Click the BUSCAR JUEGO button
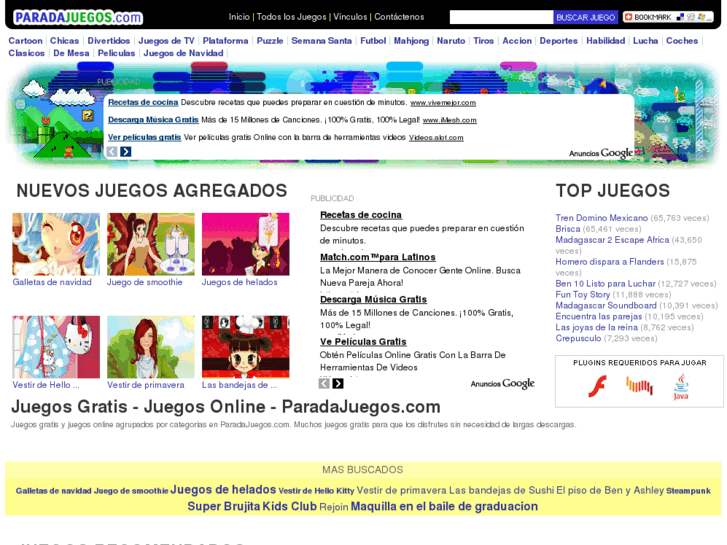Screen dimensions: 727x545 pyautogui.click(x=586, y=17)
